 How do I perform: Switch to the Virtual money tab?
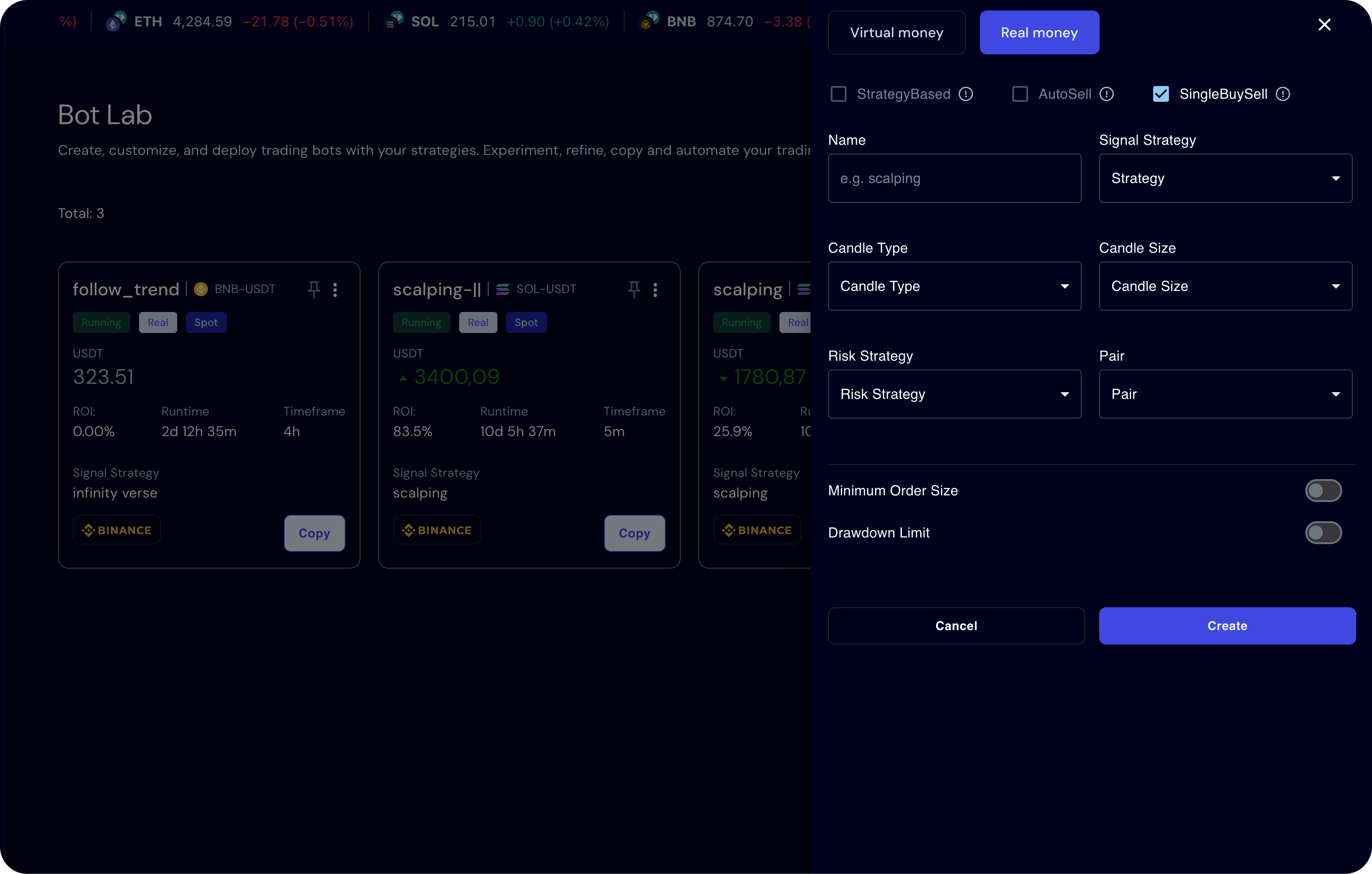pyautogui.click(x=896, y=32)
